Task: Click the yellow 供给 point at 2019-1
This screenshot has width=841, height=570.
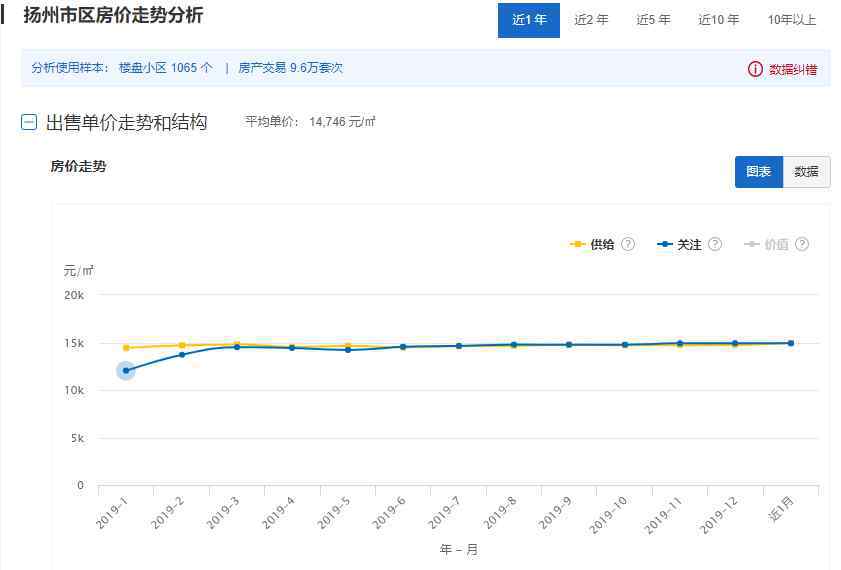Action: click(x=126, y=348)
